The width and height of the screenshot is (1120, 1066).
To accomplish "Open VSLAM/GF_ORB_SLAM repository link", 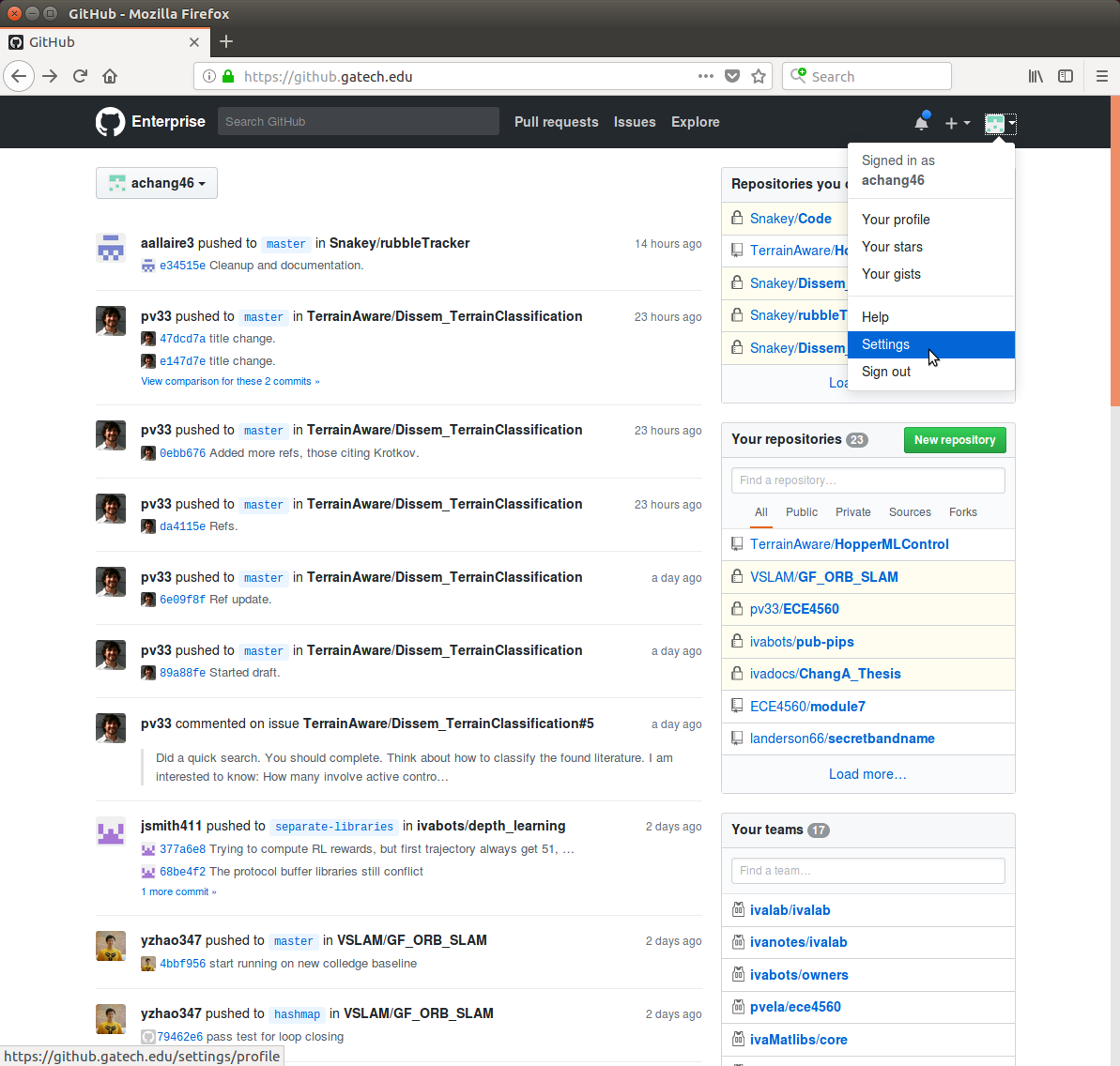I will pos(823,577).
